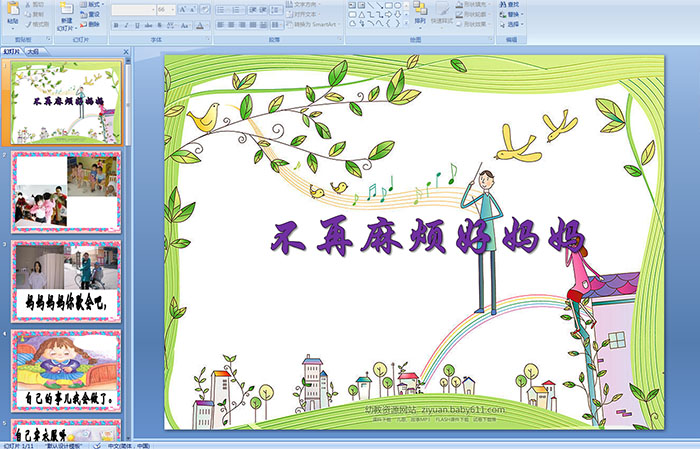Click the Decrease Font Size icon
This screenshot has height=449, width=700.
(193, 9)
